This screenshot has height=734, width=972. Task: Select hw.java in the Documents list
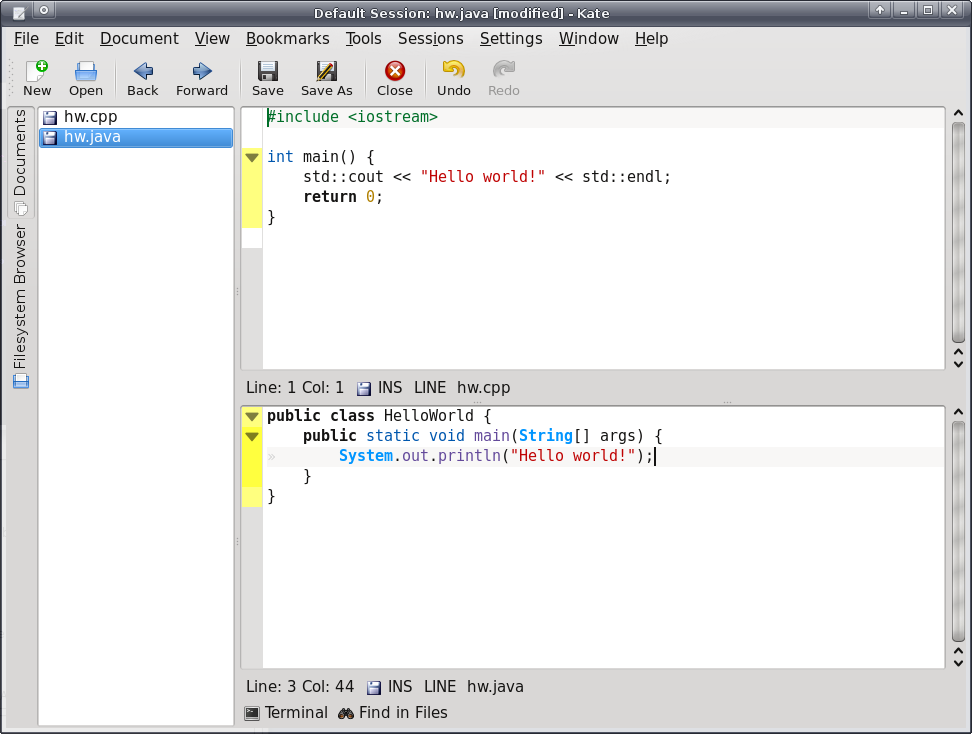tap(136, 138)
